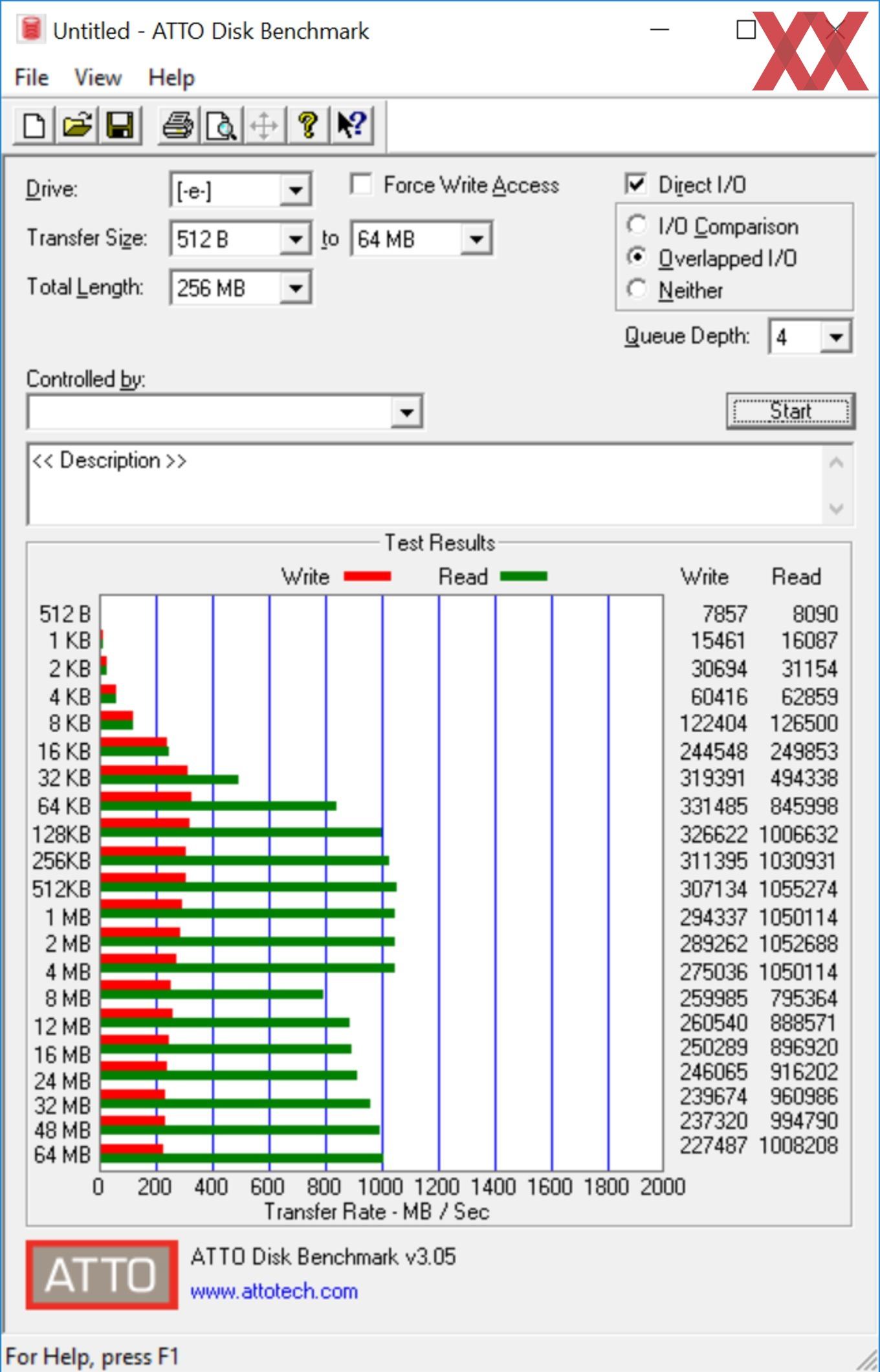880x1372 pixels.
Task: Minimize the ATTO Disk Benchmark window
Action: pyautogui.click(x=659, y=30)
